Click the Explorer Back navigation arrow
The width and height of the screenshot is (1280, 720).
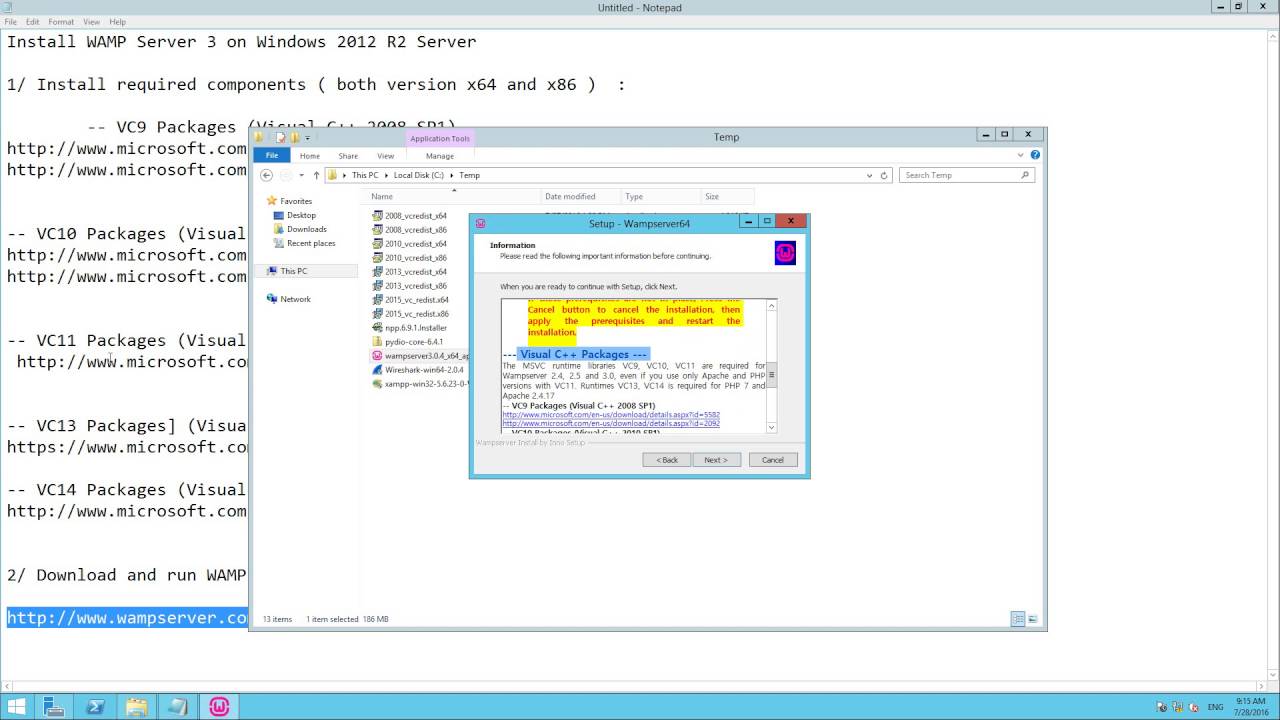(266, 175)
